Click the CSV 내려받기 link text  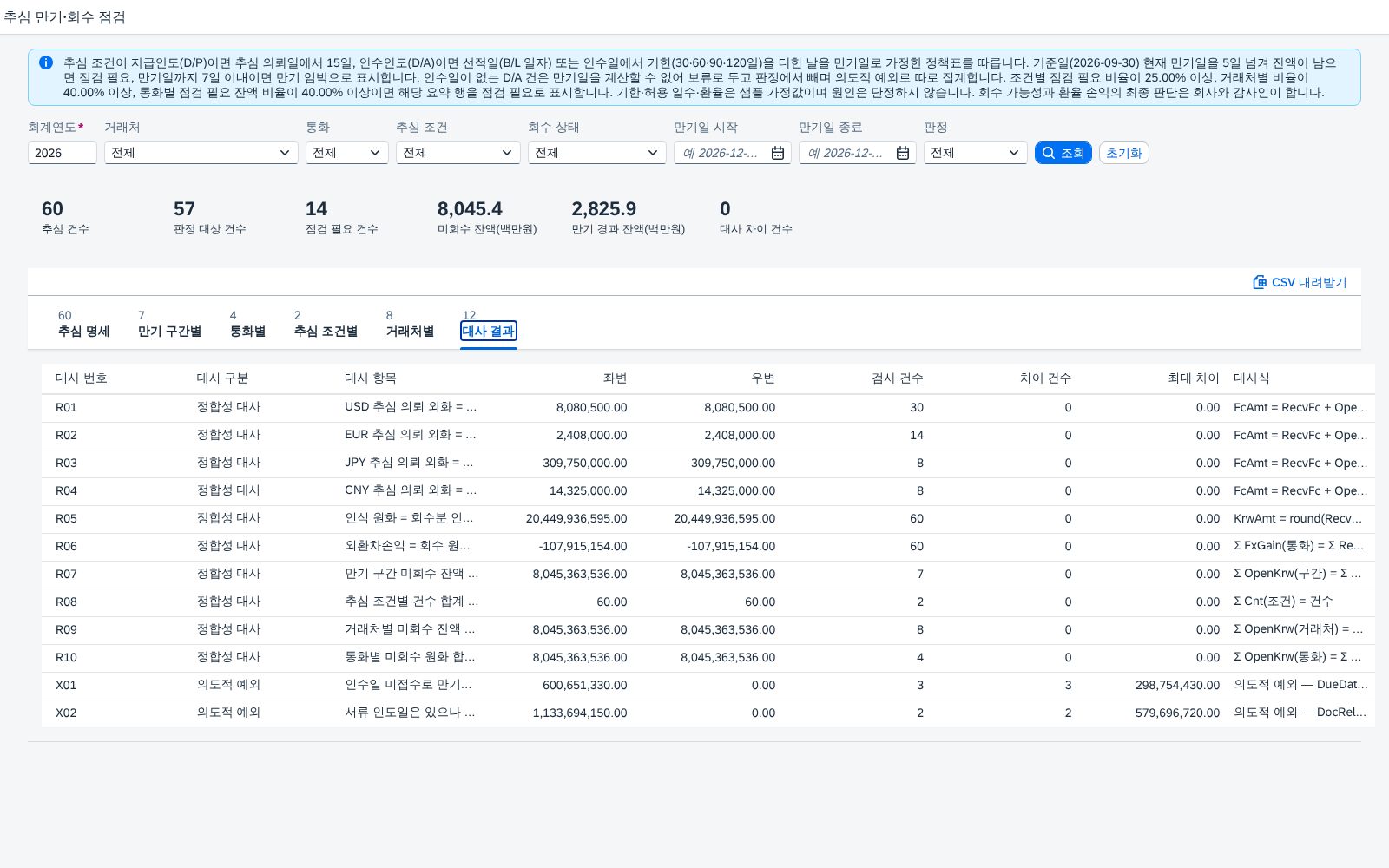1309,282
